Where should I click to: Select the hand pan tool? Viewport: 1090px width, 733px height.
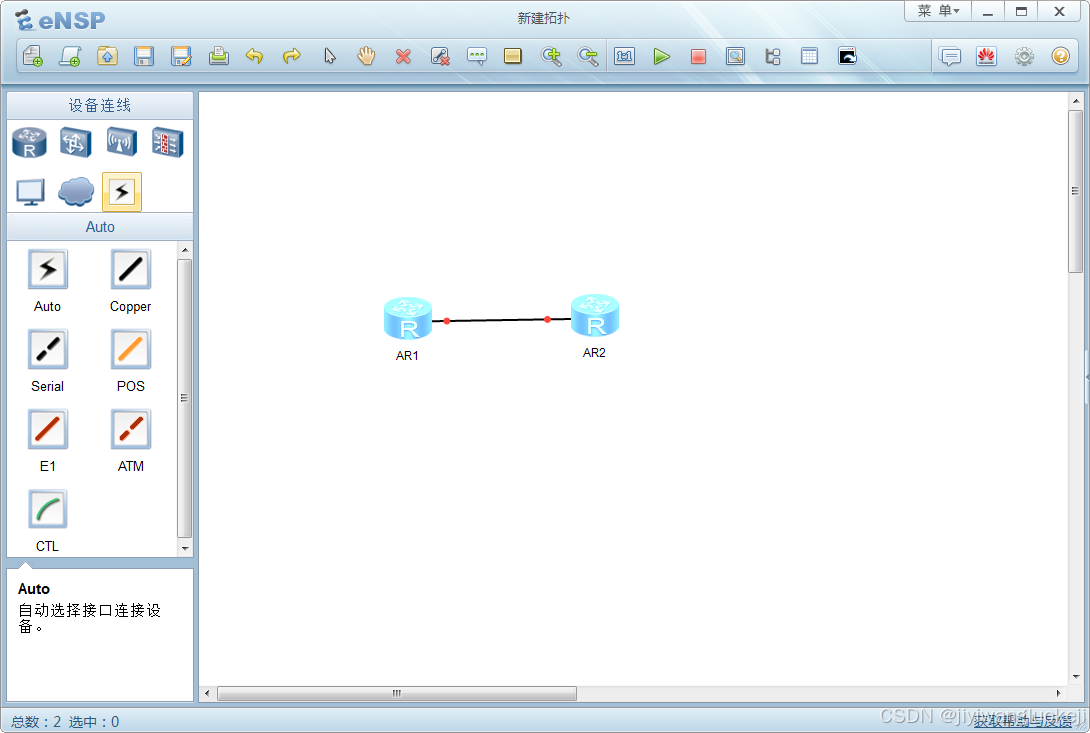pos(366,56)
